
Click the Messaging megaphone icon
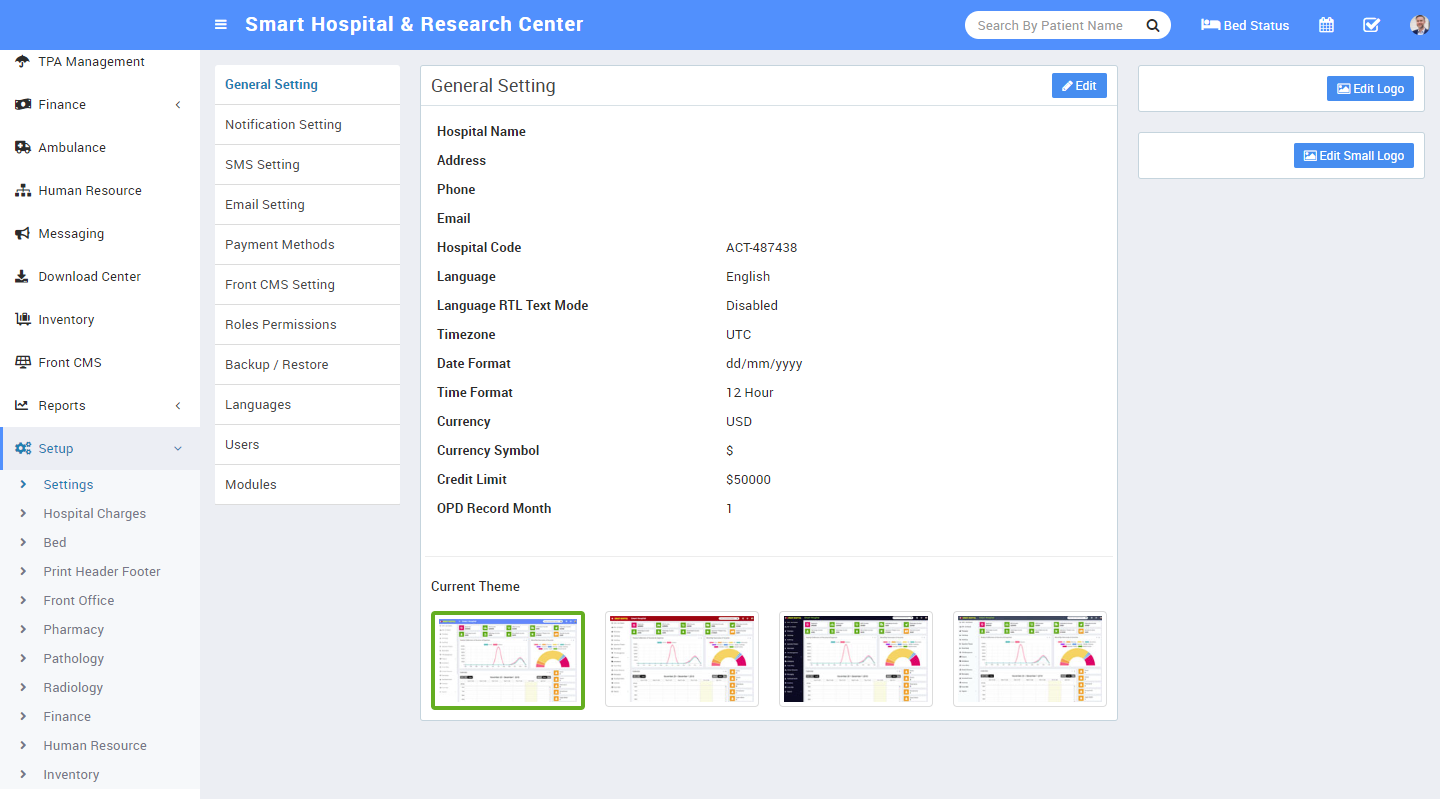tap(22, 233)
